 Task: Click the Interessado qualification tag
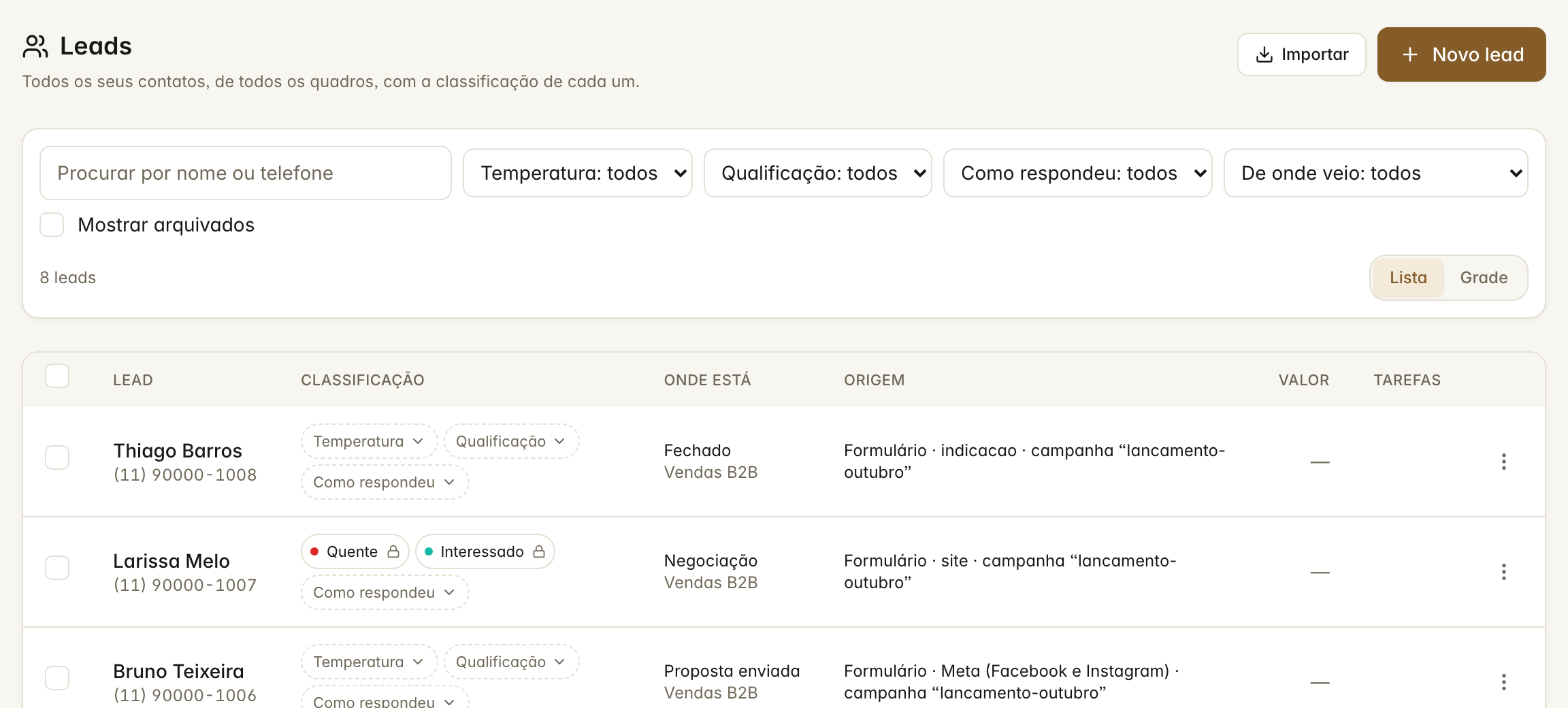click(x=485, y=551)
